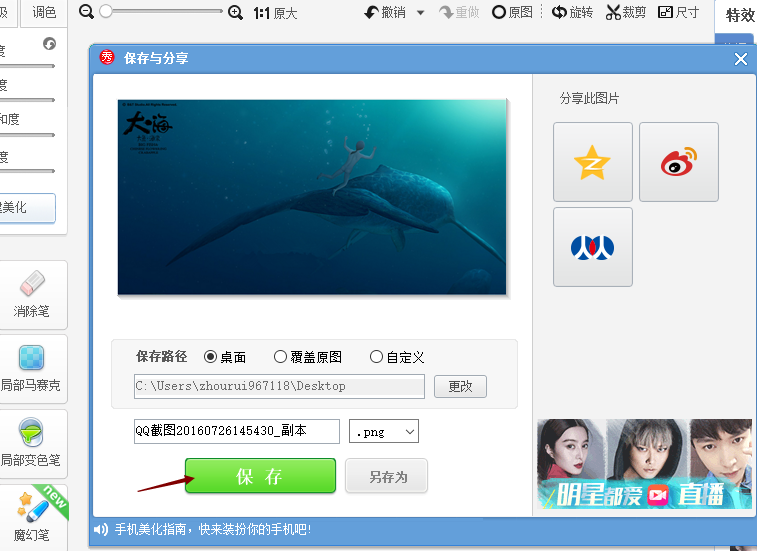Open the 明星都爱直播 ad banner

coord(645,464)
